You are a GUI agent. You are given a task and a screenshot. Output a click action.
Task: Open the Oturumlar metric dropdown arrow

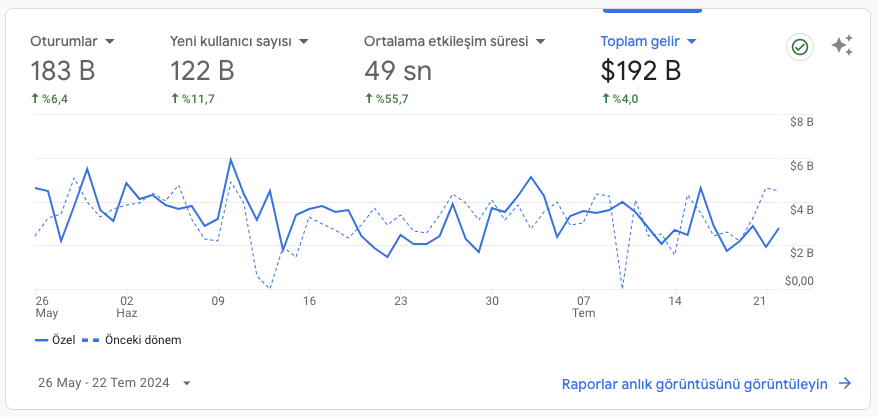point(110,42)
